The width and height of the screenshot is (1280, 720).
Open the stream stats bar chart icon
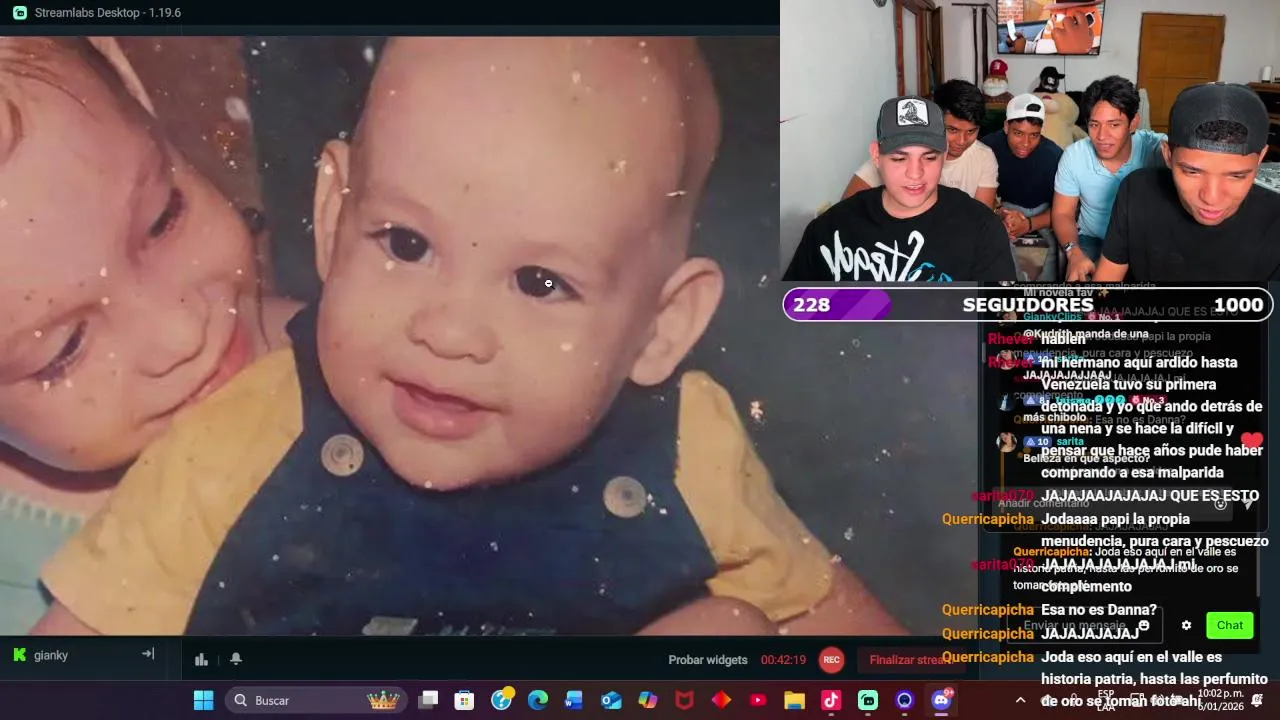pyautogui.click(x=201, y=659)
